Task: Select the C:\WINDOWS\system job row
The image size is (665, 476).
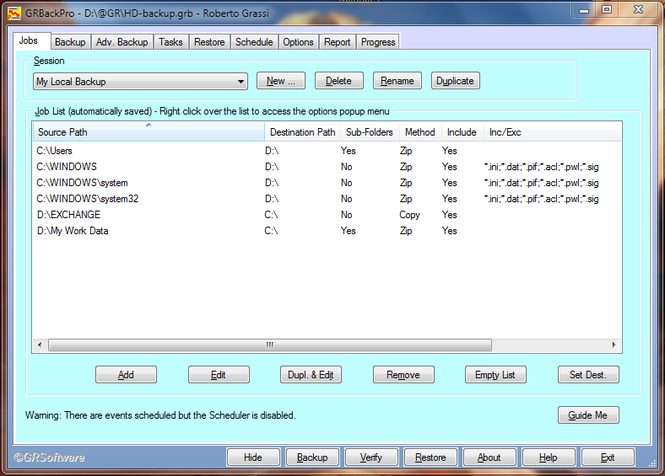Action: (x=327, y=183)
